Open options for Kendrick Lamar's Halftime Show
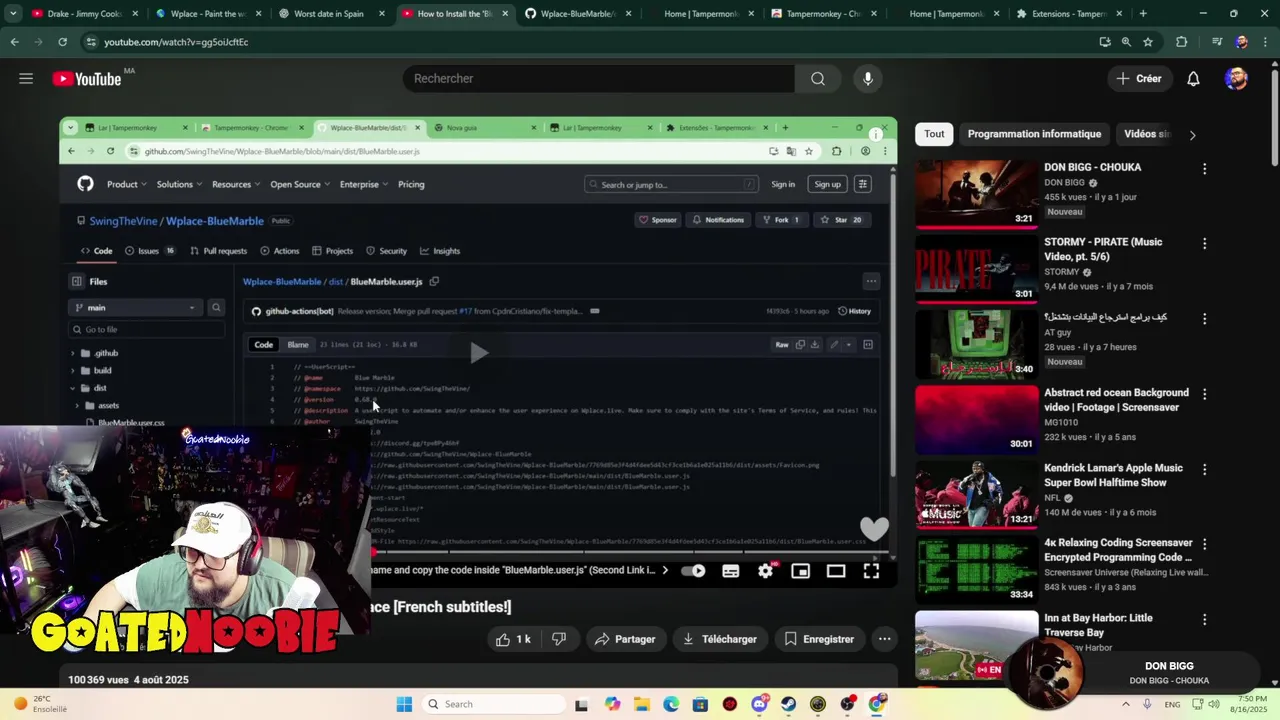This screenshot has height=720, width=1280. pos(1204,470)
